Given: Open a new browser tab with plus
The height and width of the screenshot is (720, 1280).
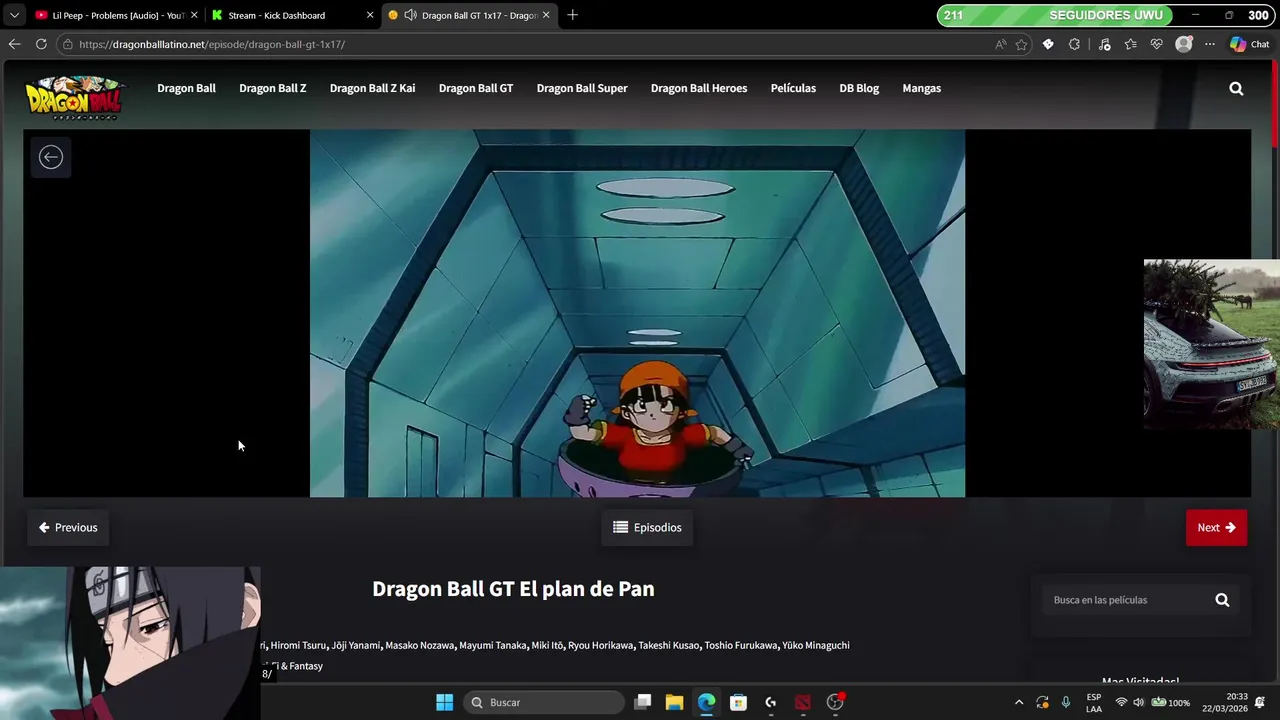Looking at the screenshot, I should pyautogui.click(x=572, y=15).
